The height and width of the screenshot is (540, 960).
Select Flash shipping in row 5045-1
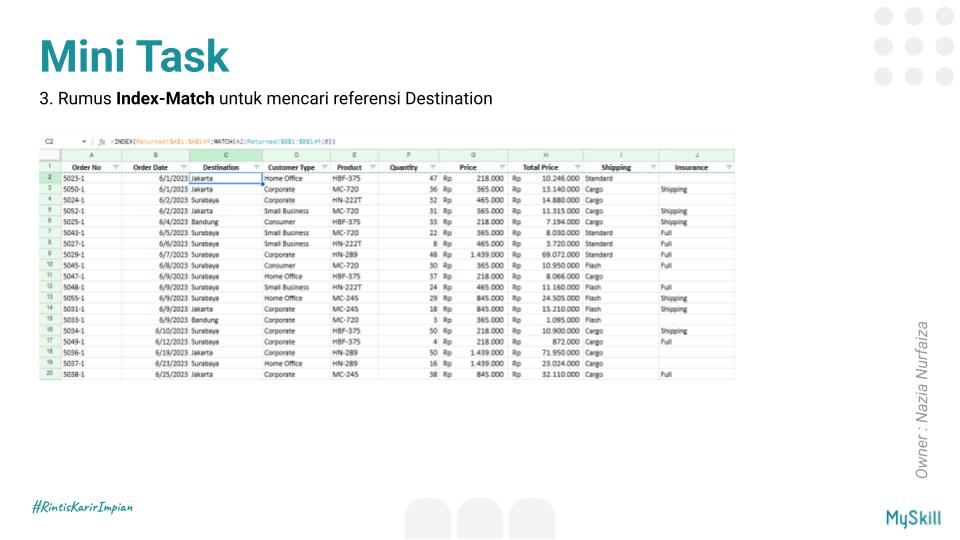621,266
